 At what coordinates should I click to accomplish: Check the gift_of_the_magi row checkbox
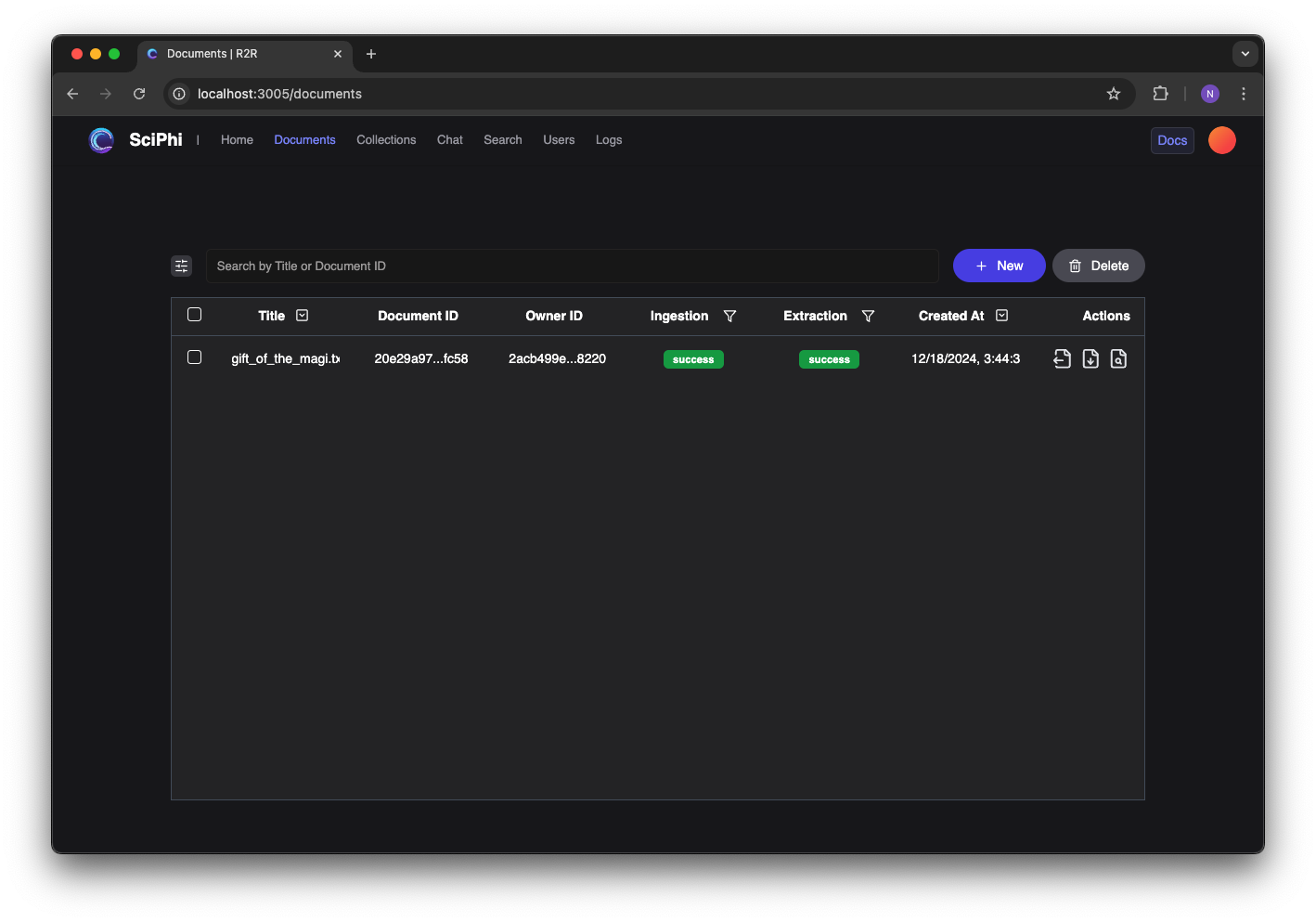pyautogui.click(x=194, y=357)
